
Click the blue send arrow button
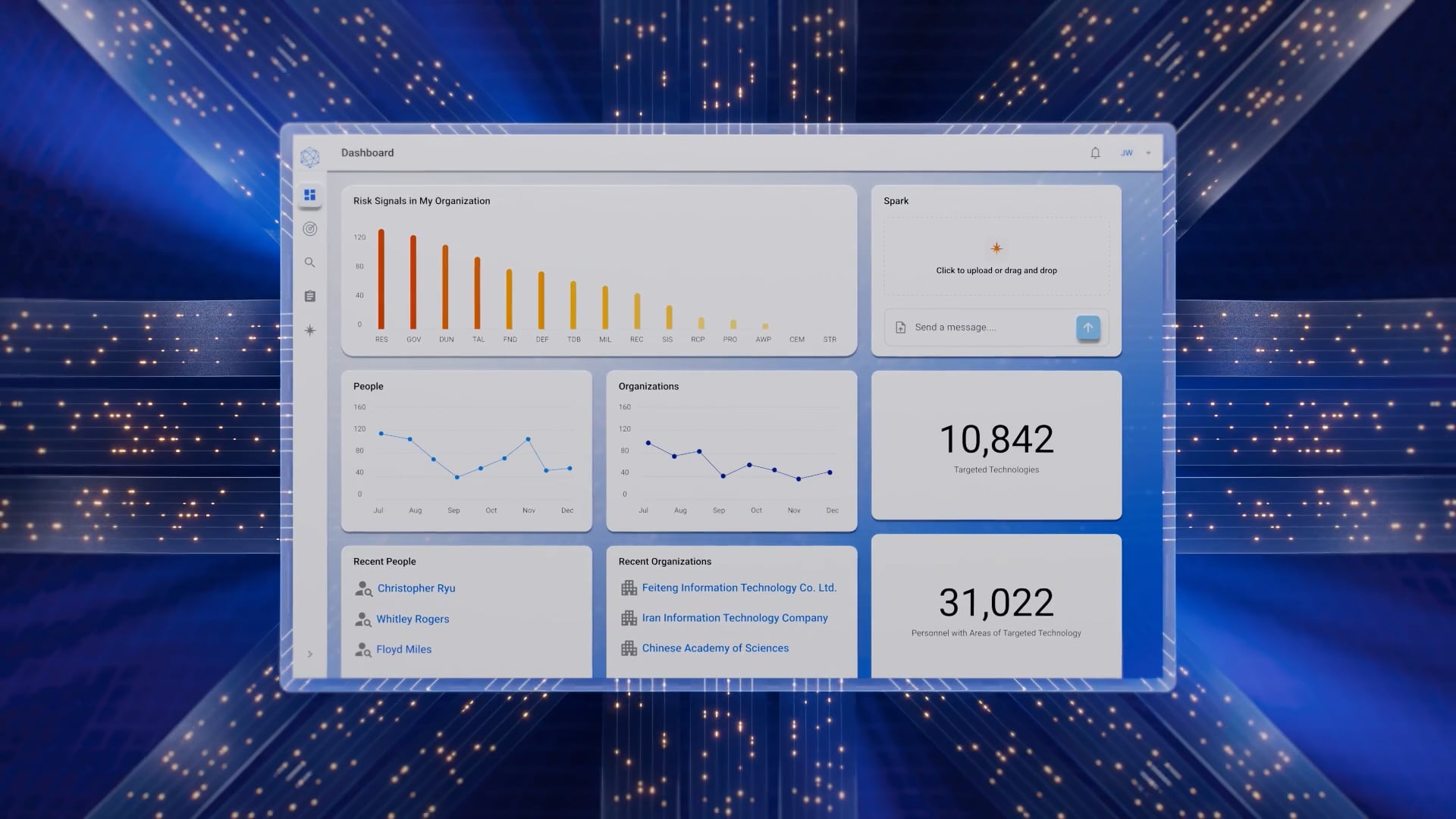(1088, 328)
